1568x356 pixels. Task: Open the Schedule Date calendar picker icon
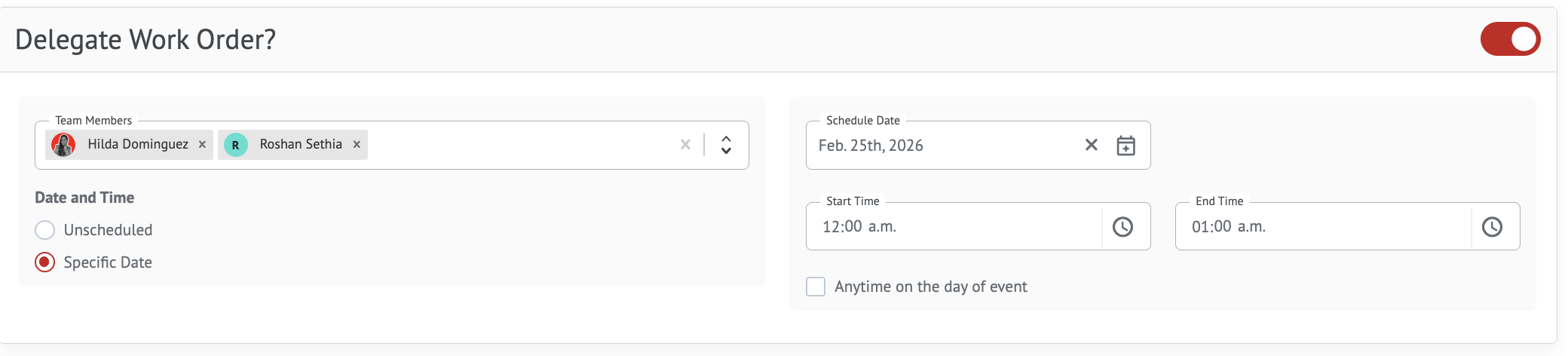[x=1125, y=146]
